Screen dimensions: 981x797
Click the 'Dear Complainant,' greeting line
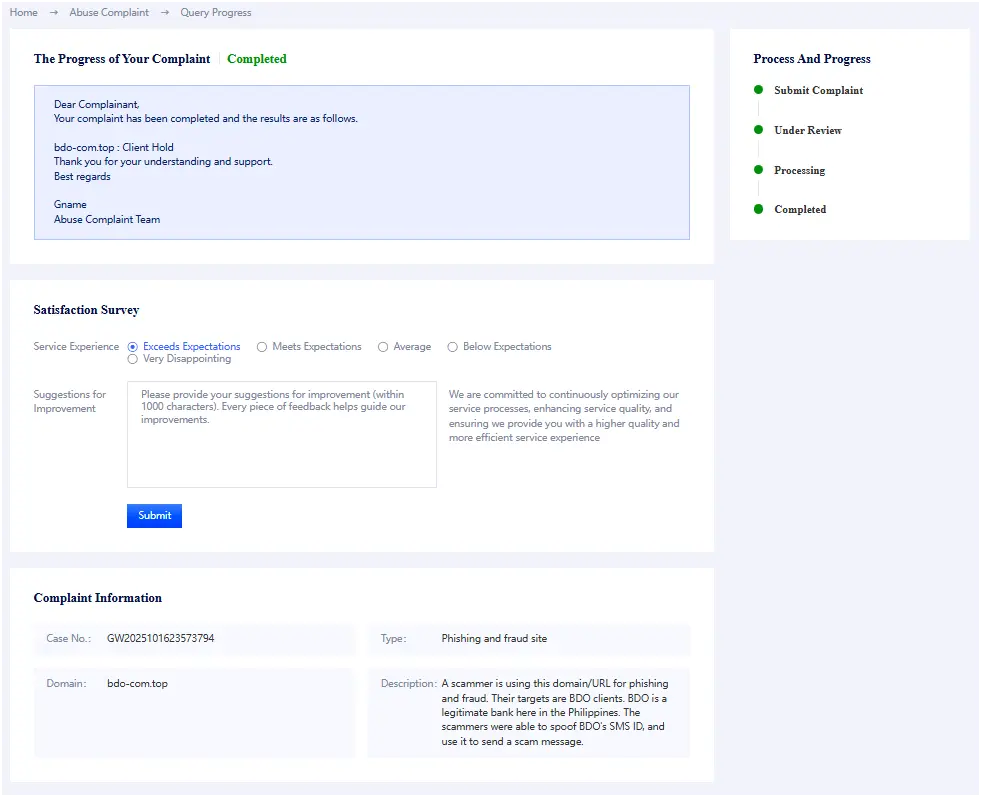pos(97,104)
